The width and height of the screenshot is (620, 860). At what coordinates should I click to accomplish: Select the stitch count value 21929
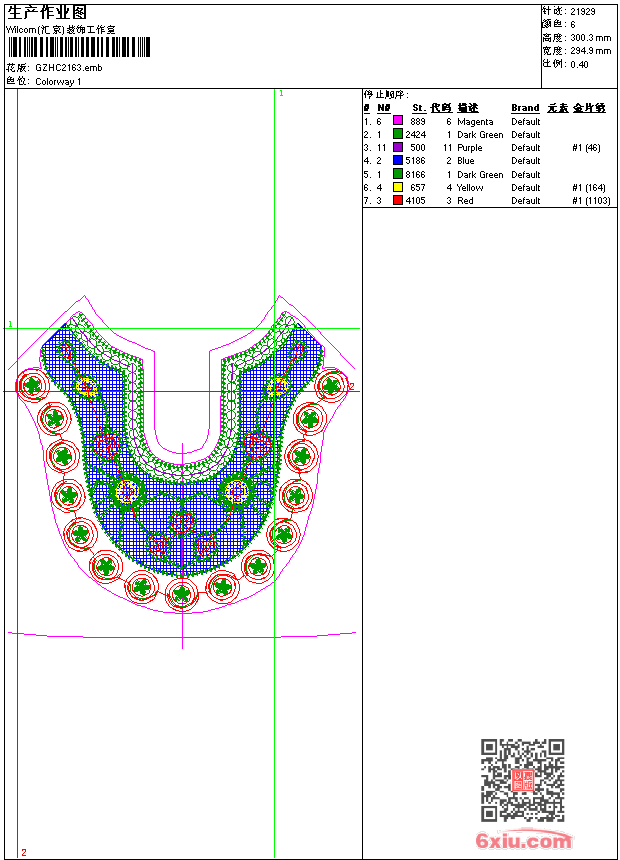583,12
